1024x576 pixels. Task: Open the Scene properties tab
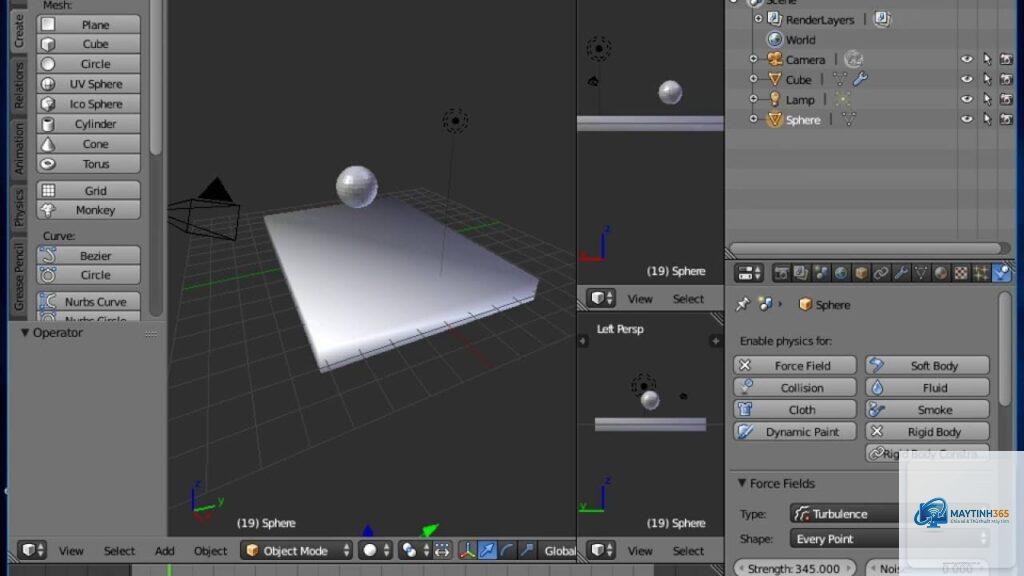pyautogui.click(x=821, y=273)
